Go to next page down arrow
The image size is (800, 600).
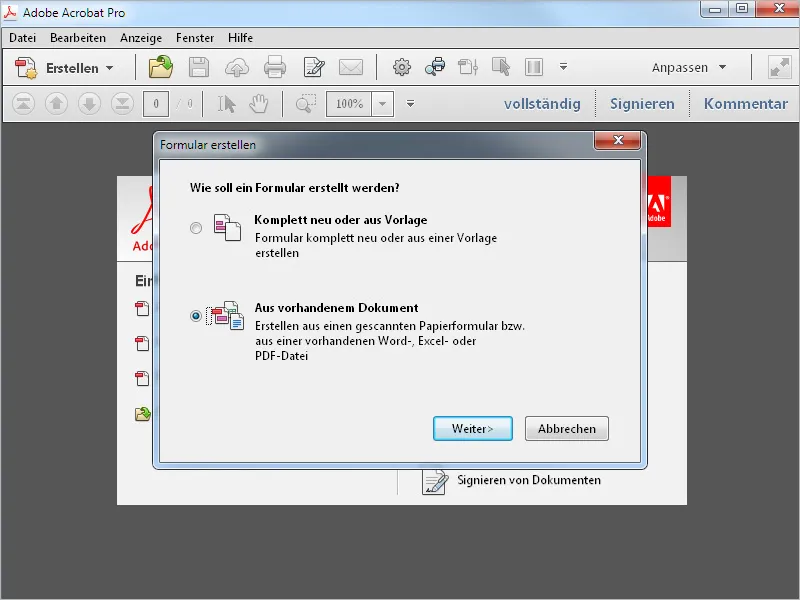(x=89, y=104)
